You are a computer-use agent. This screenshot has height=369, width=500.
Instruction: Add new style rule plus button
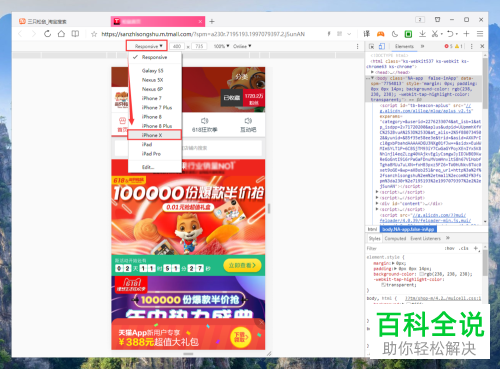click(x=476, y=248)
